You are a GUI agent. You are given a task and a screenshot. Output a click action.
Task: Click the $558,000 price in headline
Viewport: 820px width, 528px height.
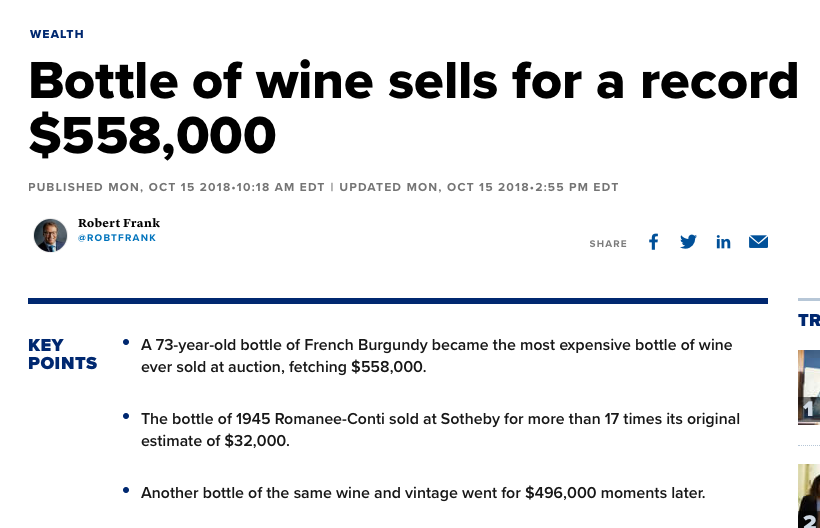click(x=152, y=135)
